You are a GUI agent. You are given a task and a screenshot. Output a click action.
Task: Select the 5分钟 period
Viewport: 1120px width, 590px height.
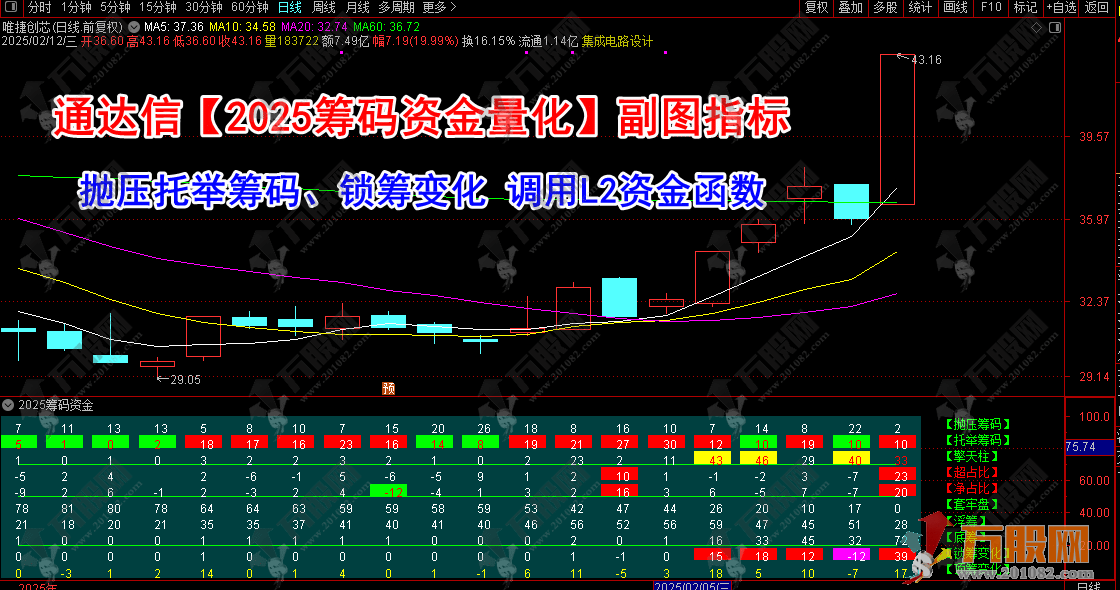[115, 7]
